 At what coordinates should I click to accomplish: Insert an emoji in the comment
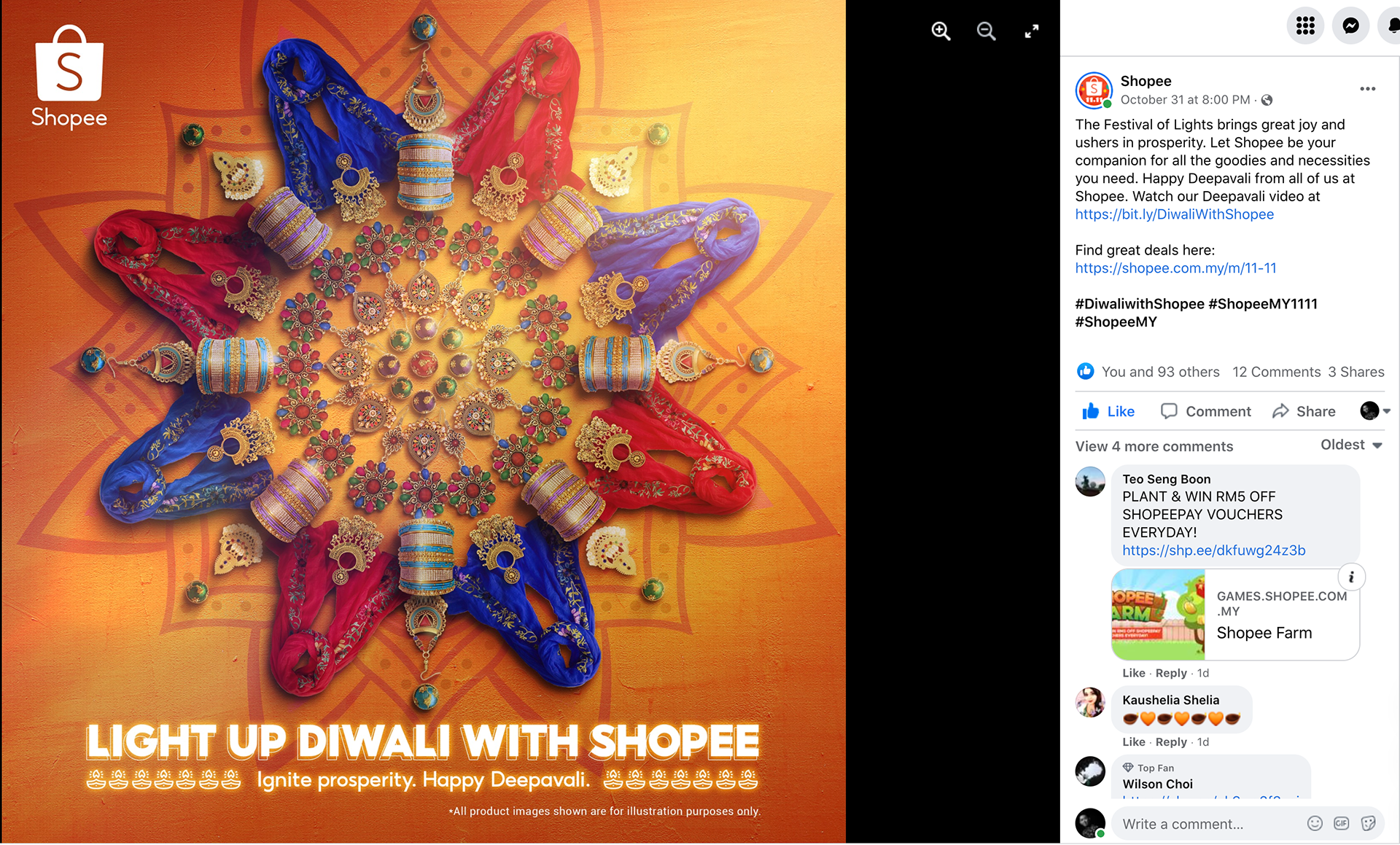click(x=1315, y=823)
